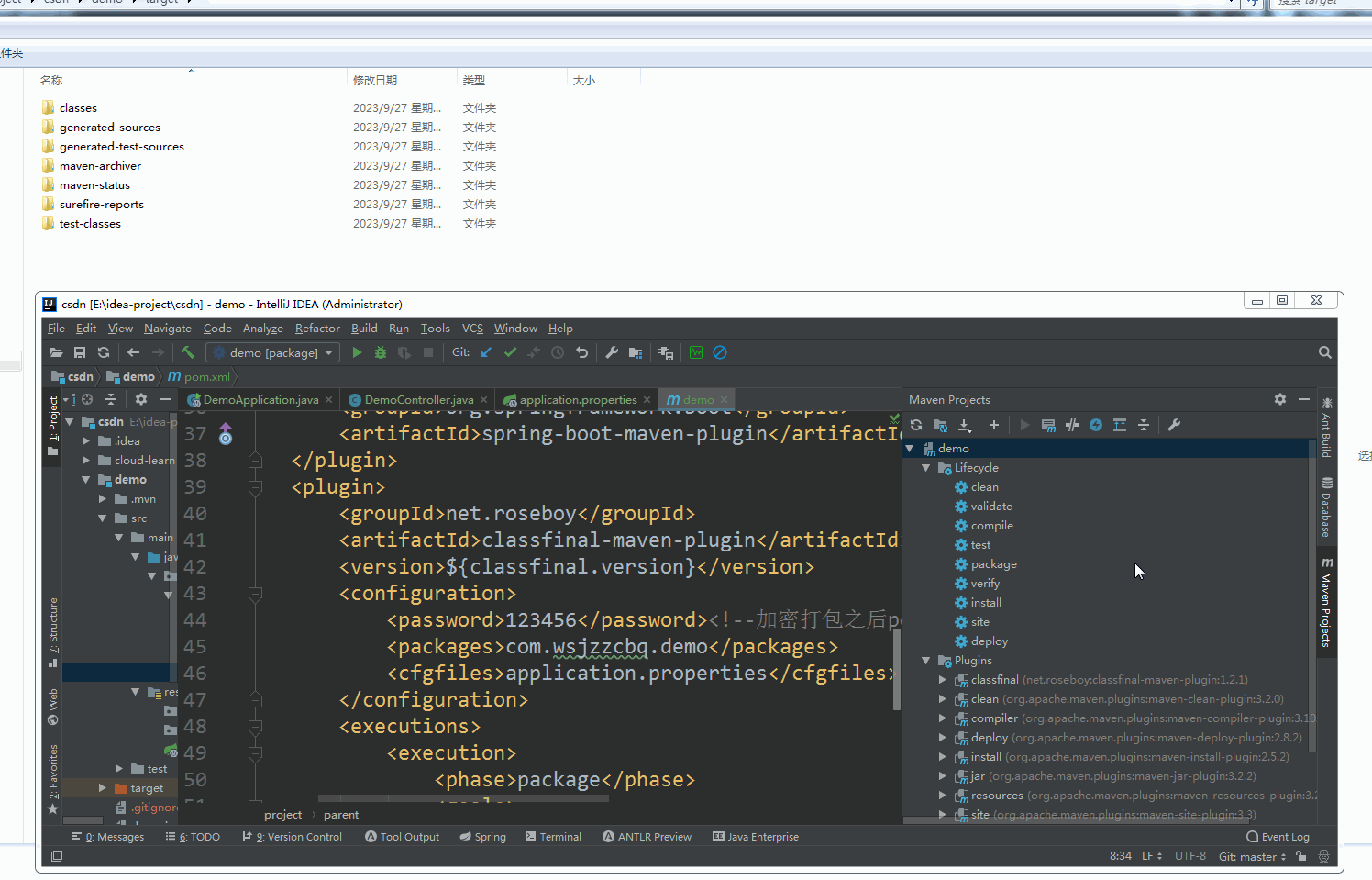Toggle tool window bars via bottom-left corner icon
1372x880 pixels.
point(57,856)
